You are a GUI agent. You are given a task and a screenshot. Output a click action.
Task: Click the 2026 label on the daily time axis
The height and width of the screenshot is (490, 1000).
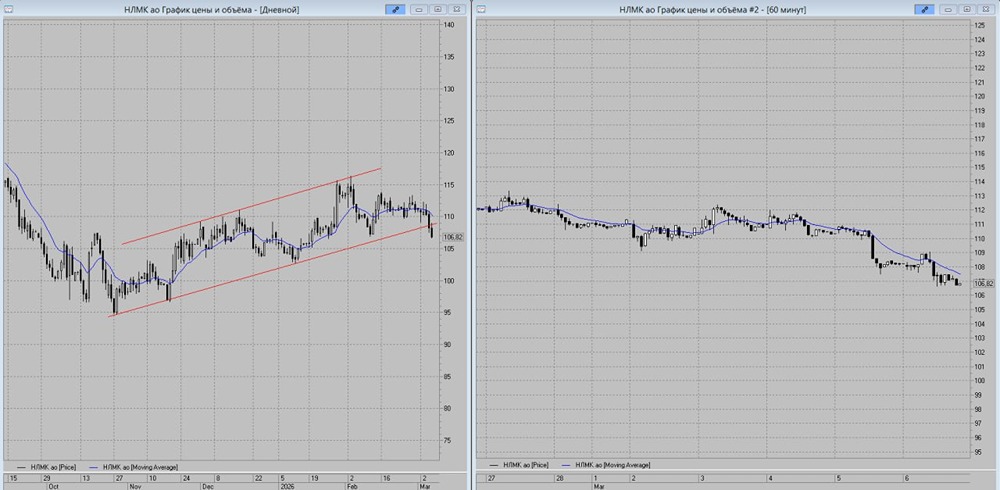[x=290, y=486]
